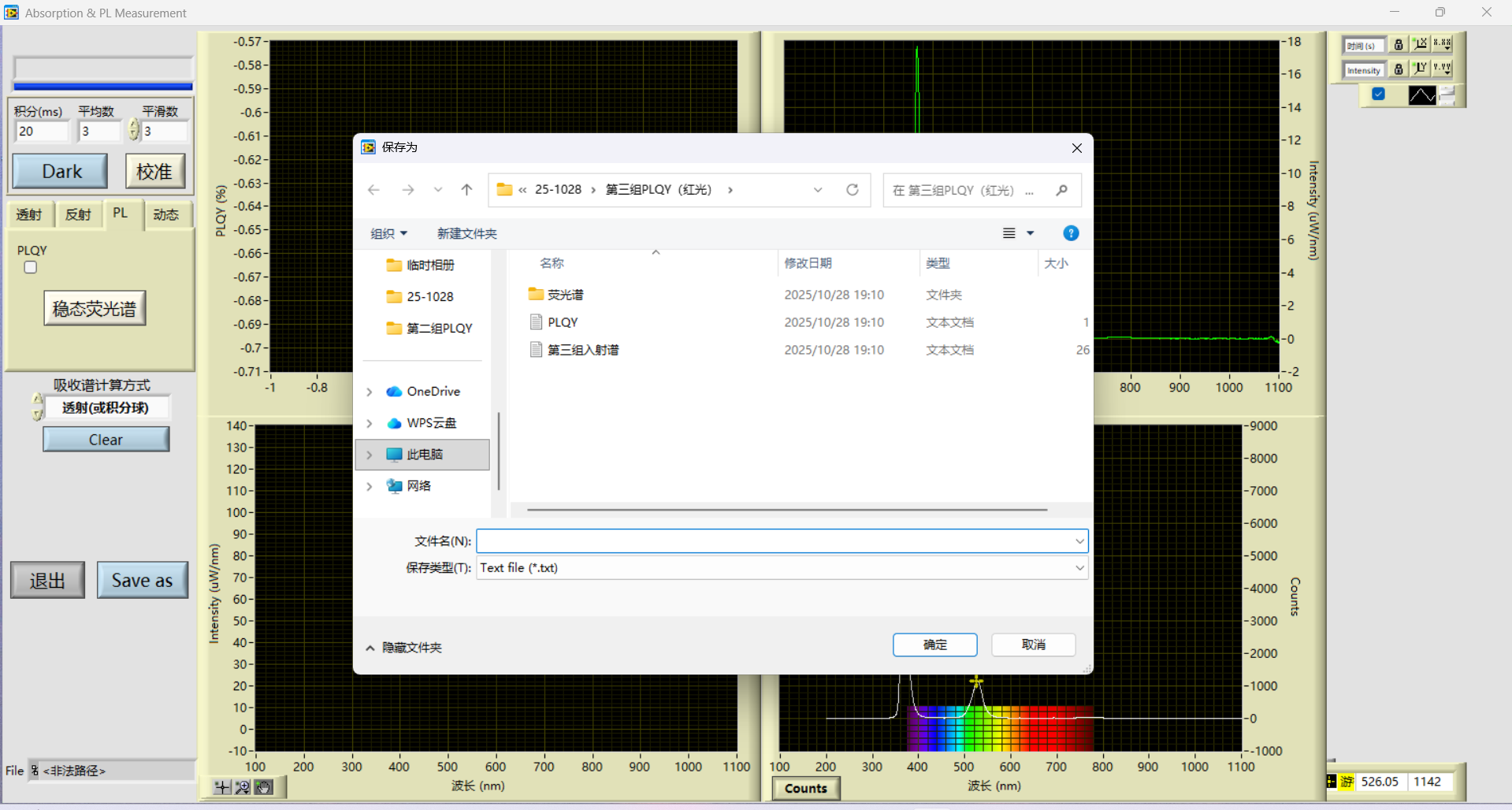
Task: Switch to the 透射 tab
Action: click(x=29, y=214)
